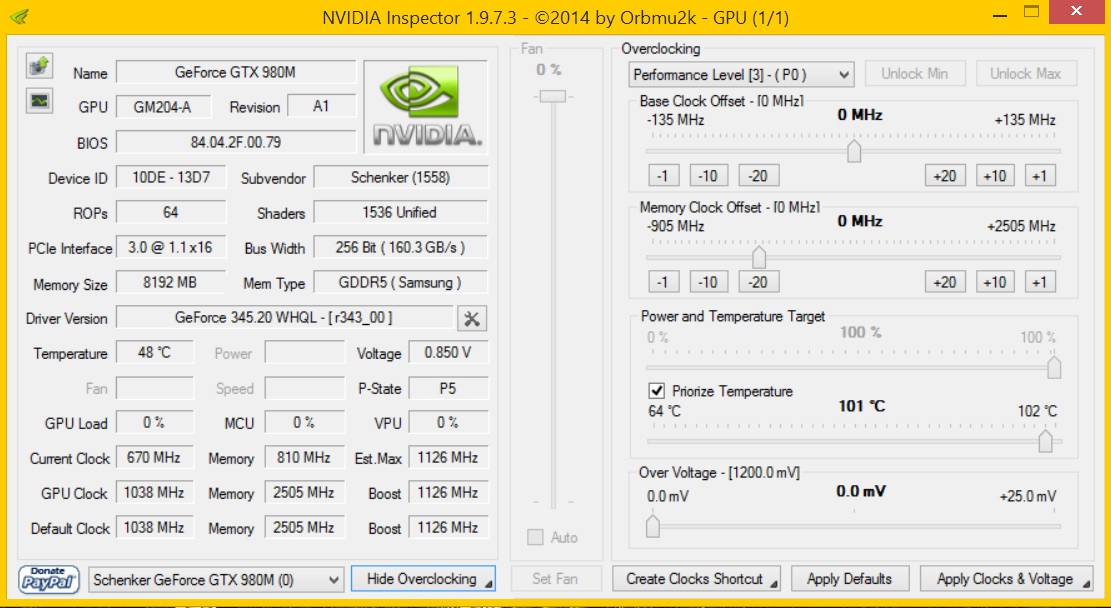Click the Memory field showing 810 MHz

tap(304, 458)
